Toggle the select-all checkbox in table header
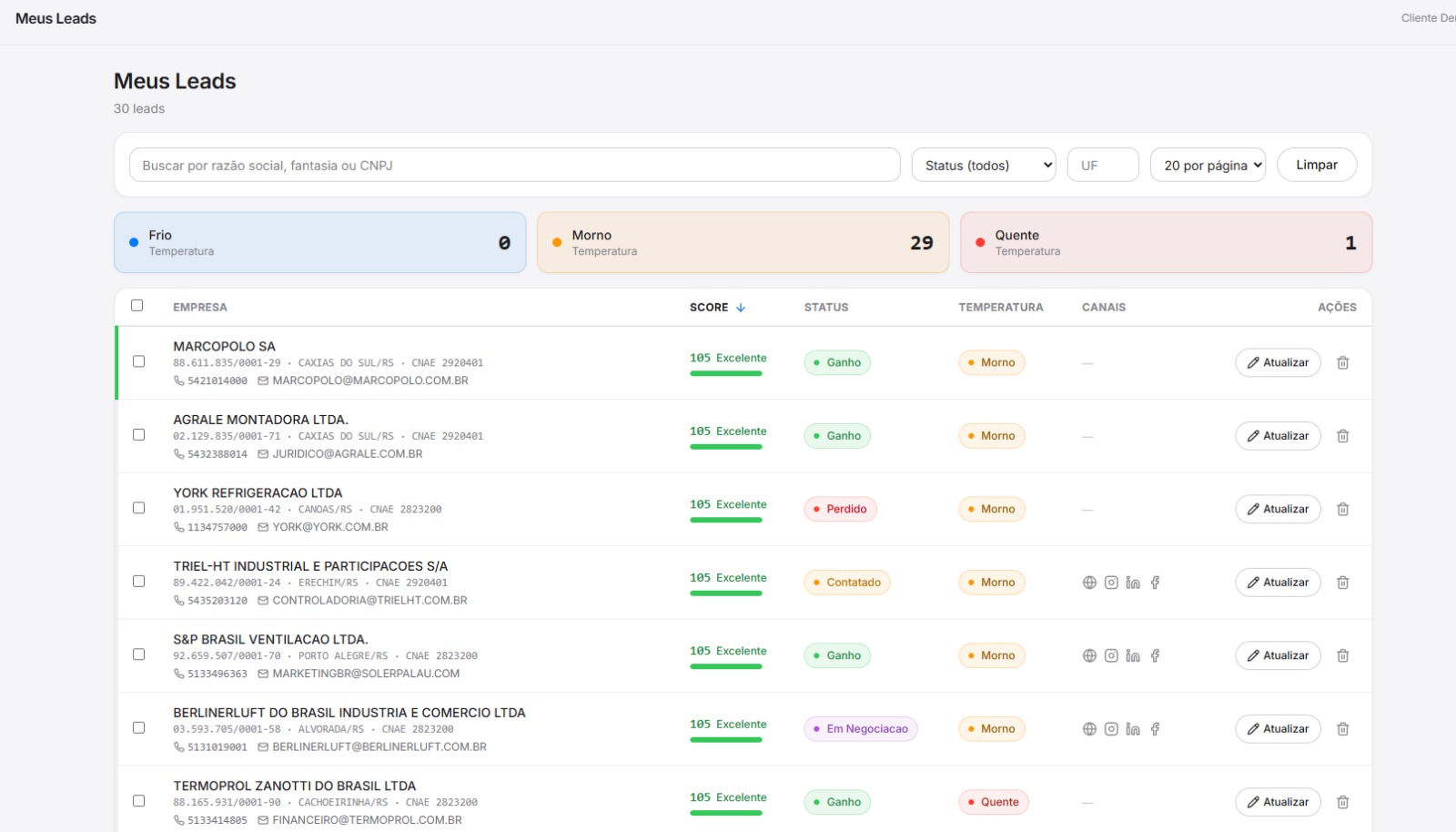The image size is (1456, 832). [137, 306]
